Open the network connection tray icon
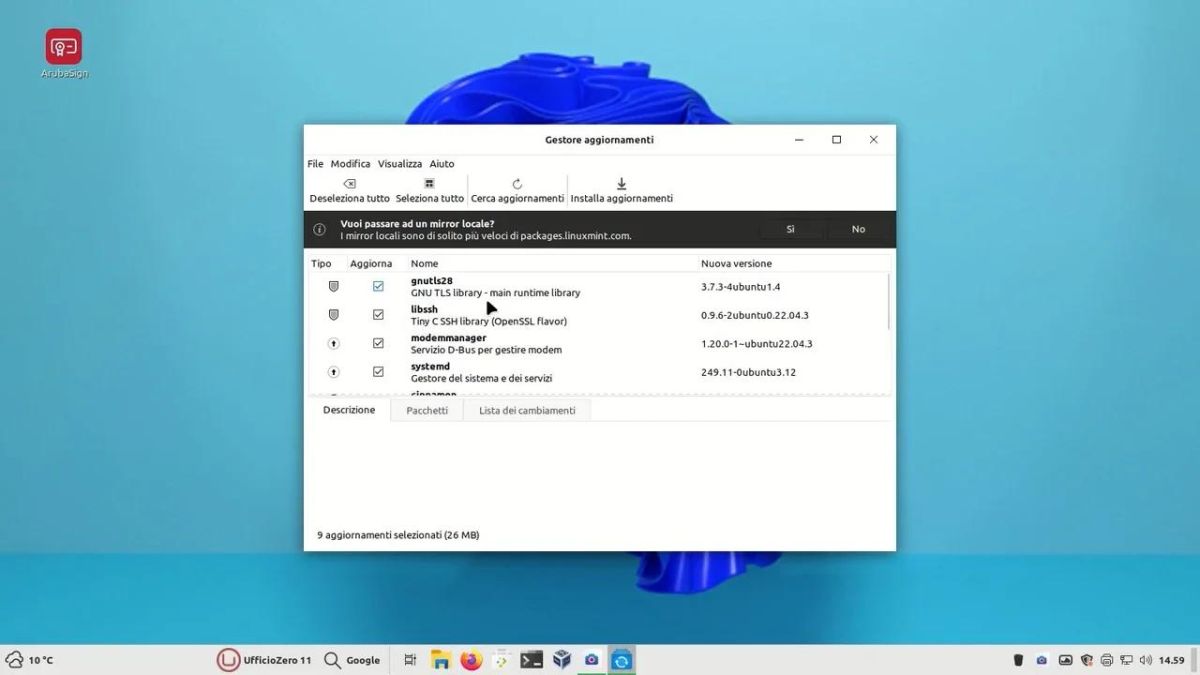This screenshot has height=675, width=1200. click(x=1127, y=660)
